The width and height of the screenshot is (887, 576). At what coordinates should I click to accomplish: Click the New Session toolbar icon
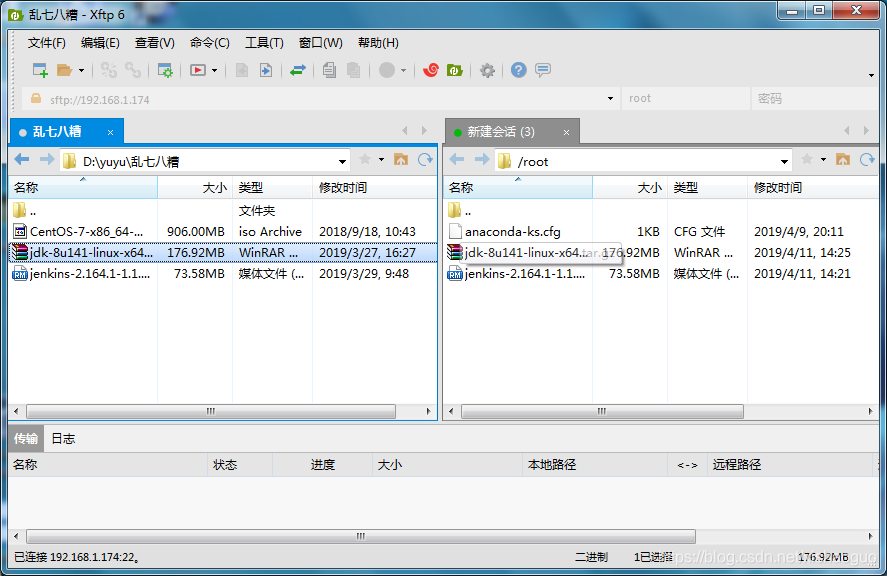coord(40,70)
